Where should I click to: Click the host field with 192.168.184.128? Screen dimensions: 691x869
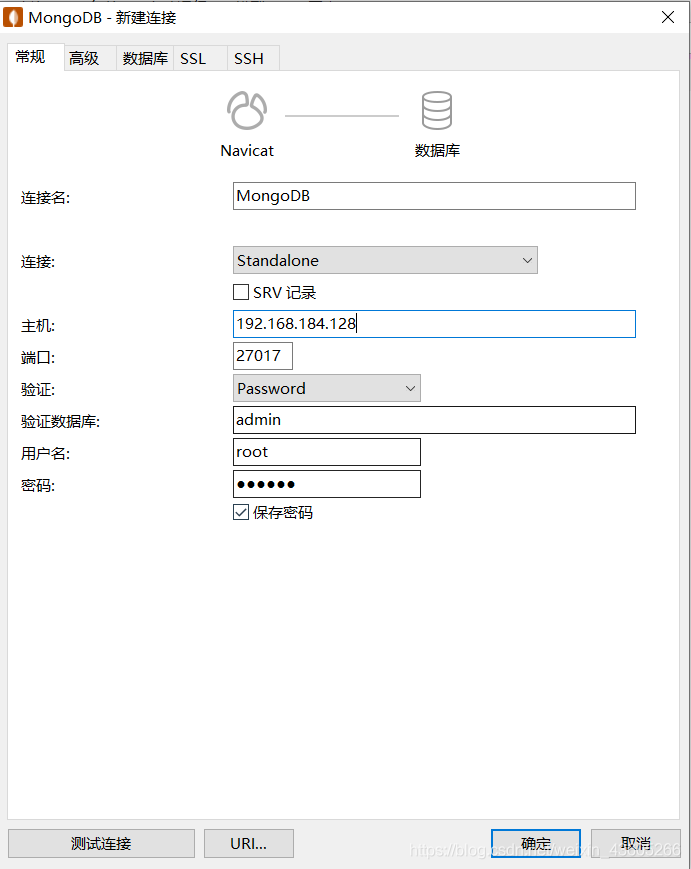click(x=434, y=324)
